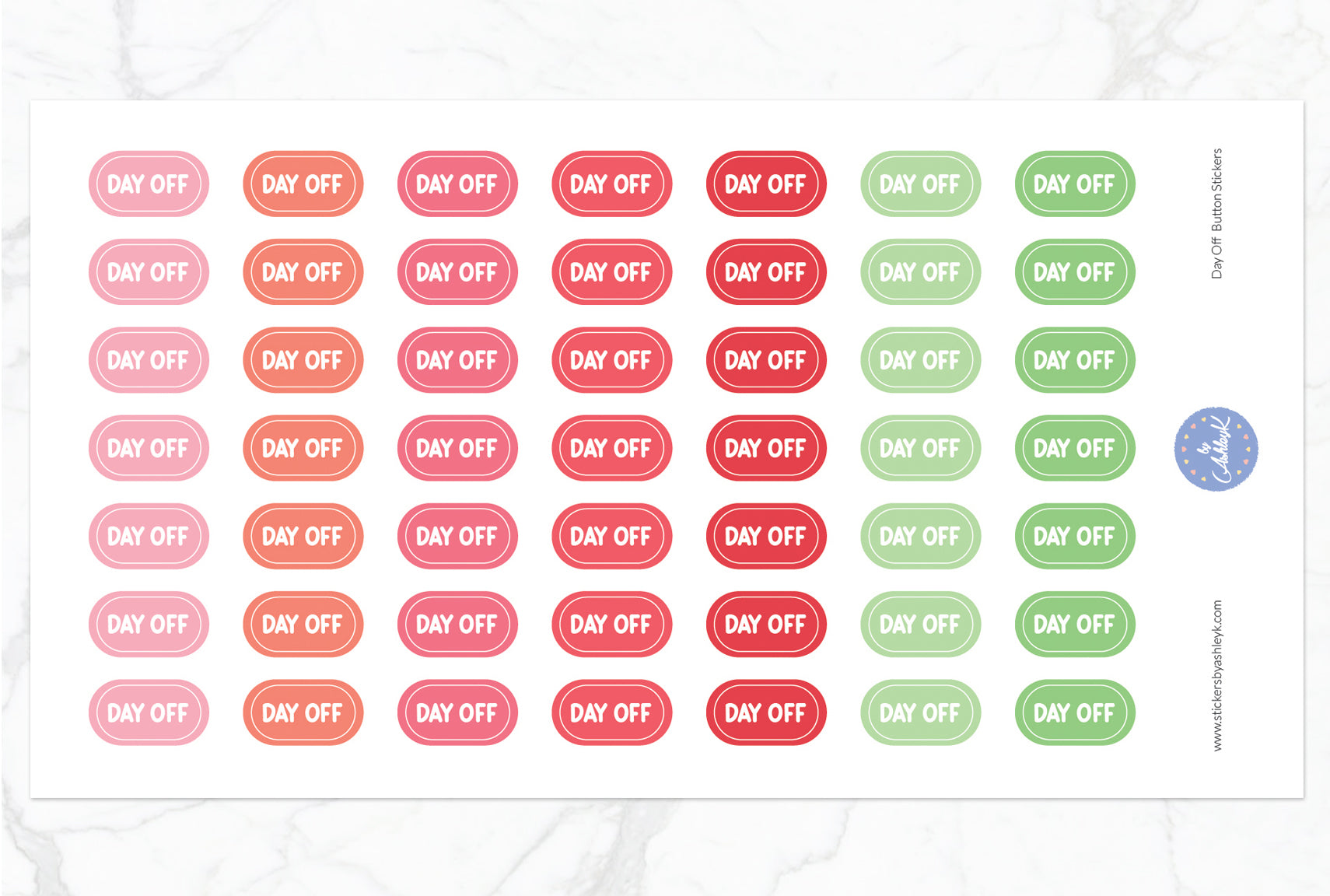Click the Day Off Button Stickers title
The width and height of the screenshot is (1330, 896).
pos(1217,214)
